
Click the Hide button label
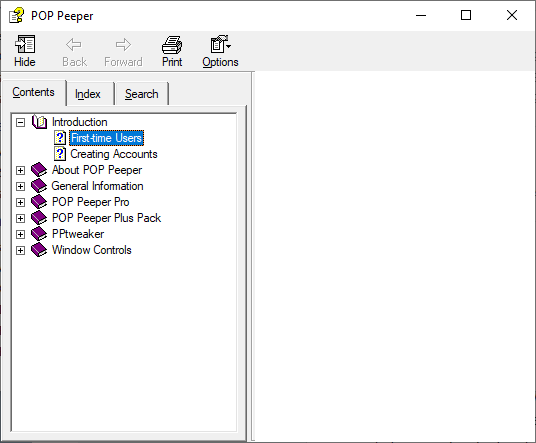click(25, 62)
